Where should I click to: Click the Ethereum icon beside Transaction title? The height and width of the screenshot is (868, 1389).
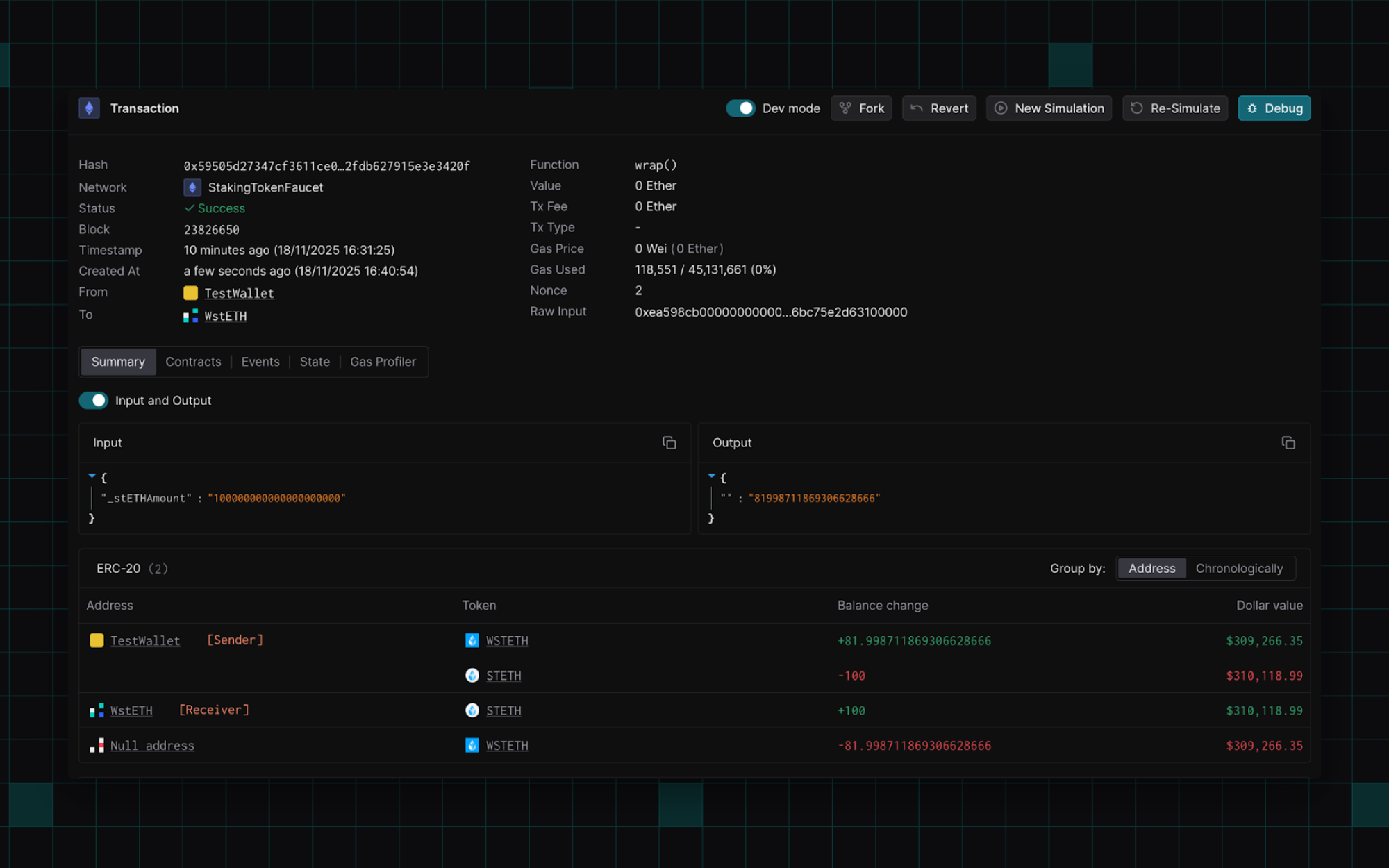pyautogui.click(x=89, y=108)
